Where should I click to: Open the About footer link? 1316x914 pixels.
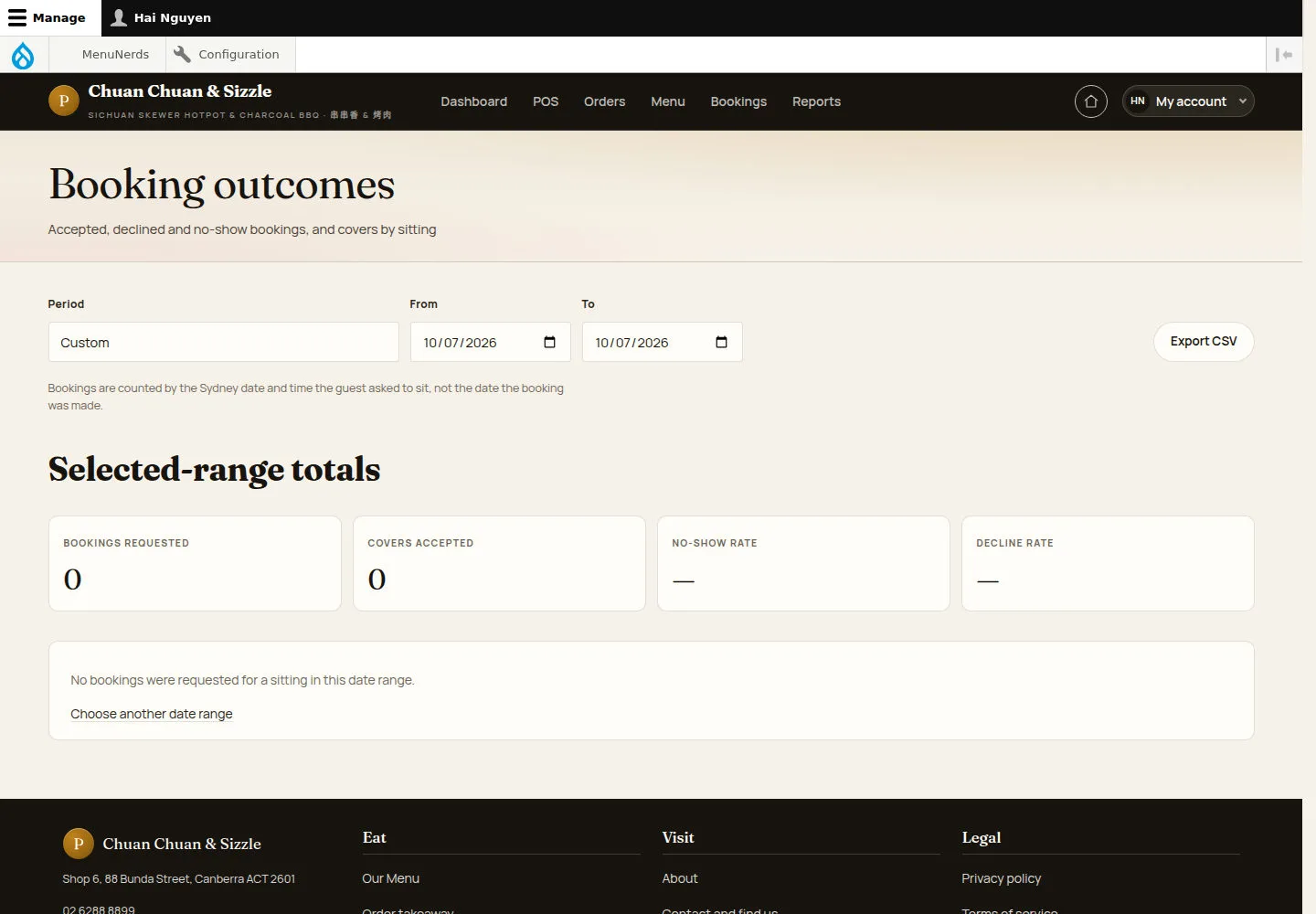pos(680,878)
